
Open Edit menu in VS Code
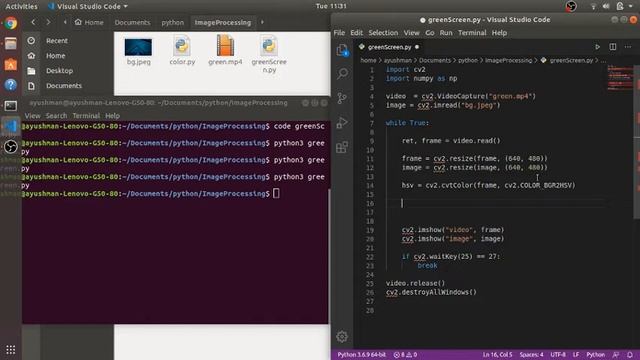356,33
